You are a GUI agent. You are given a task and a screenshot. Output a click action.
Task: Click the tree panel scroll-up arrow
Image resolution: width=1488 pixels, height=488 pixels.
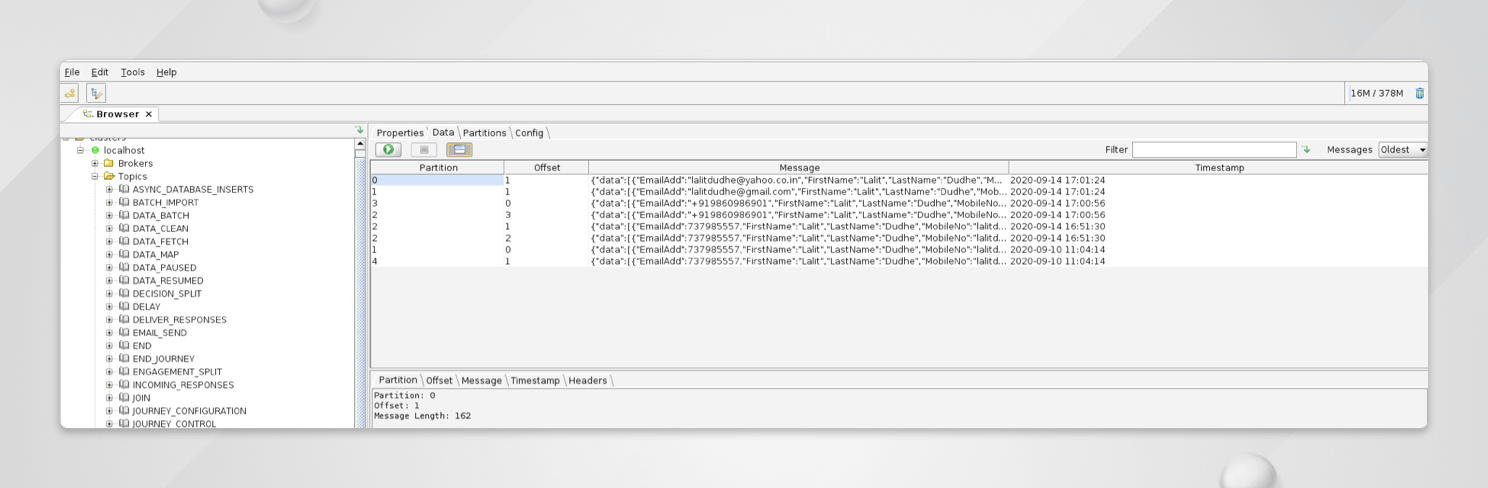point(360,144)
